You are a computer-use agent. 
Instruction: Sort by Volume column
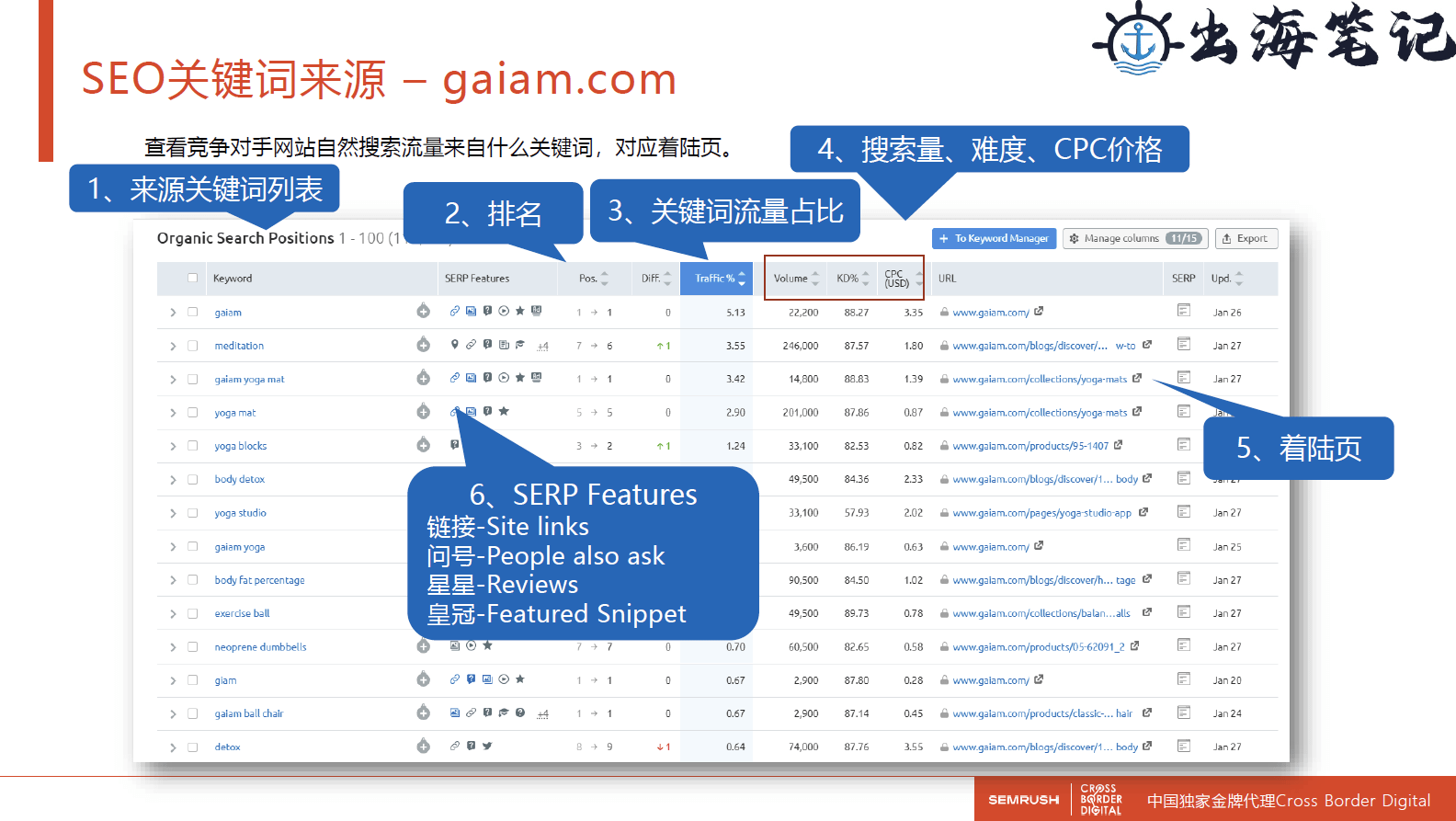tap(796, 278)
